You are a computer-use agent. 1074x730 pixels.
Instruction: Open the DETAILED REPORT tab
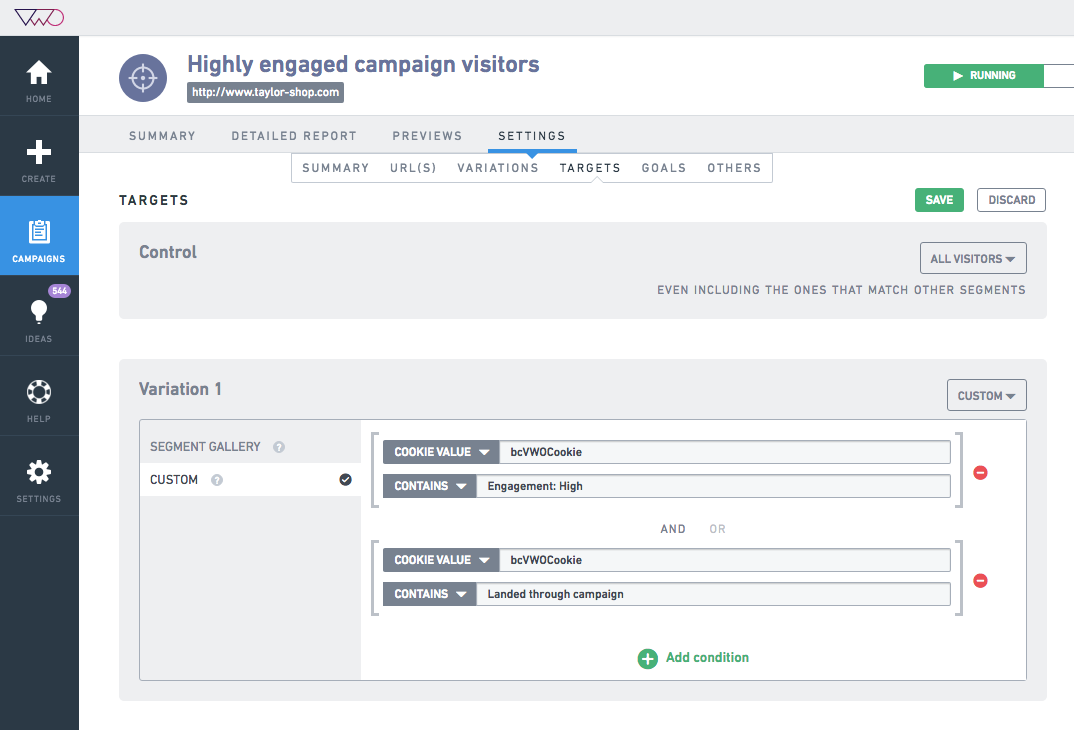click(293, 135)
